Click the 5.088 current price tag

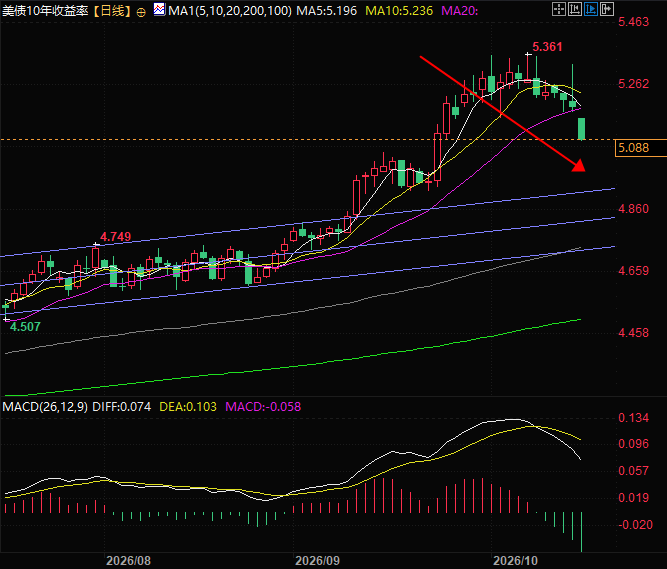click(641, 148)
